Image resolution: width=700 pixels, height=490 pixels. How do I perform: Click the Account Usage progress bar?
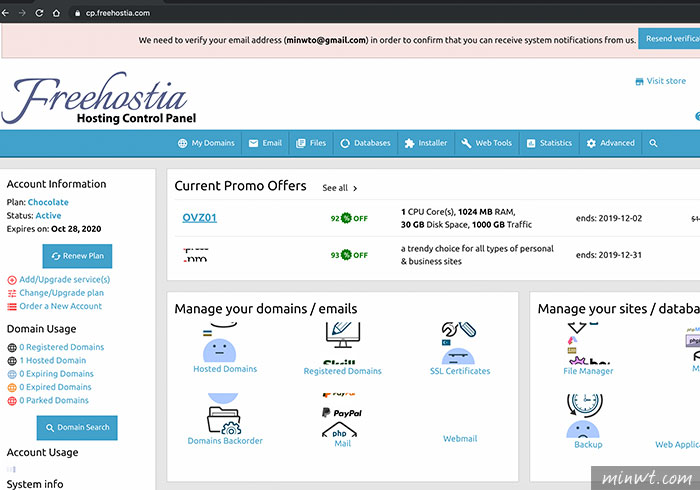11,469
